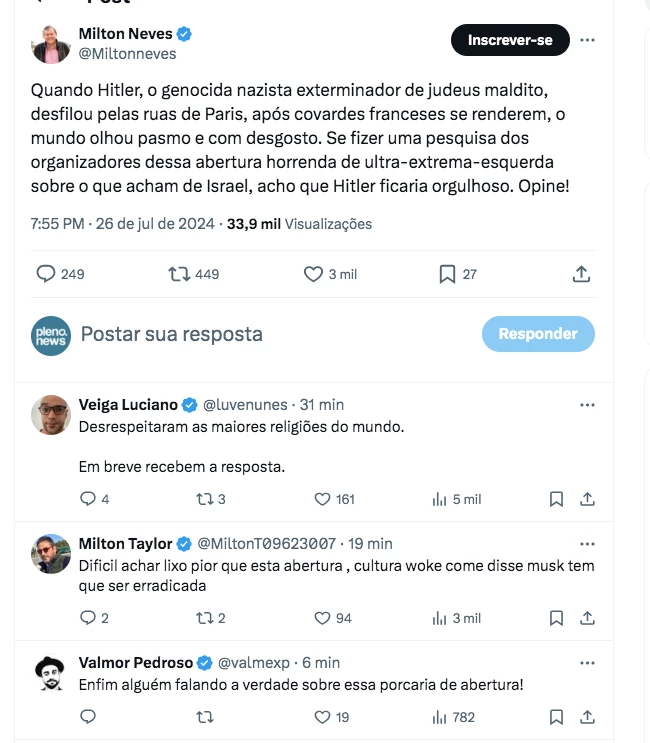650x743 pixels.
Task: Reply to Milton Taylor's comment
Action: point(87,618)
